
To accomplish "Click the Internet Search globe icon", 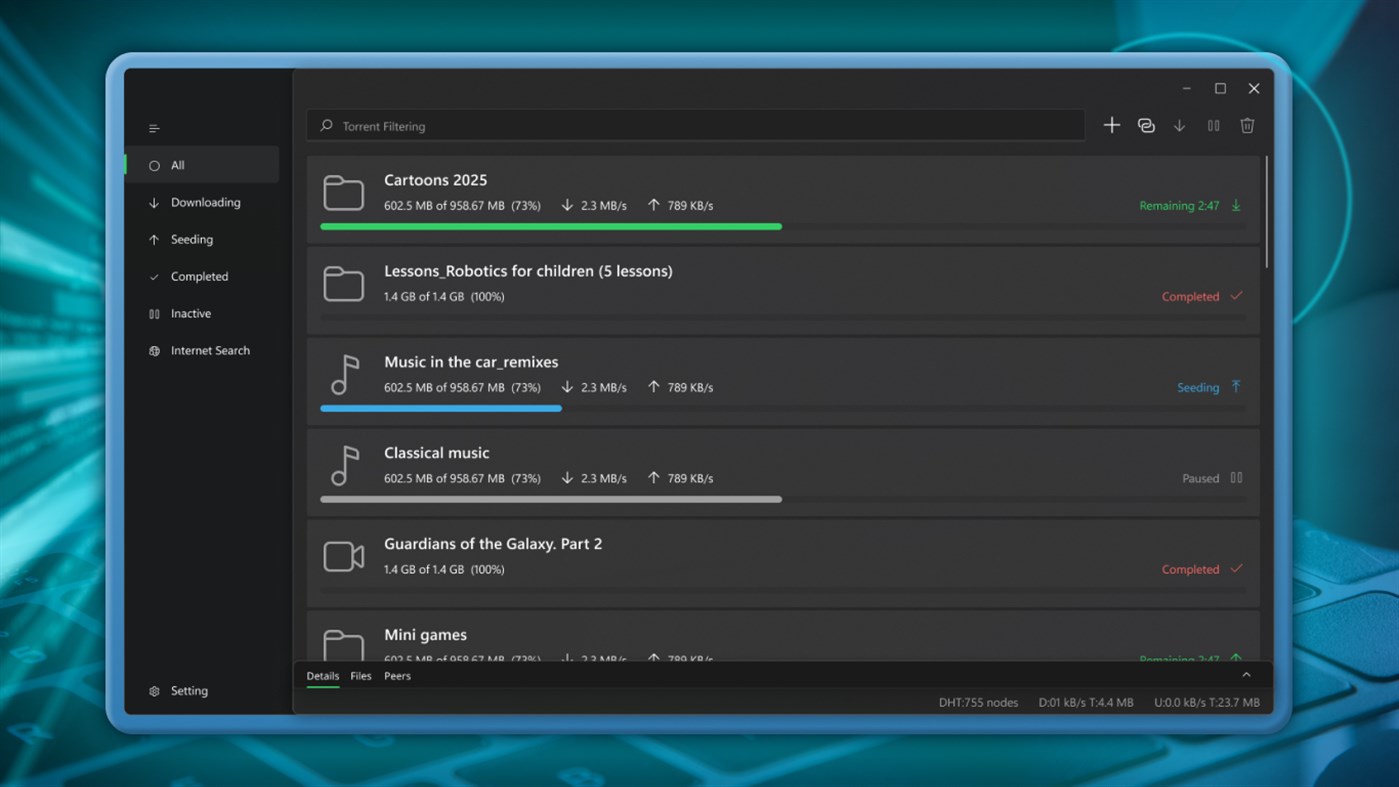I will [154, 350].
